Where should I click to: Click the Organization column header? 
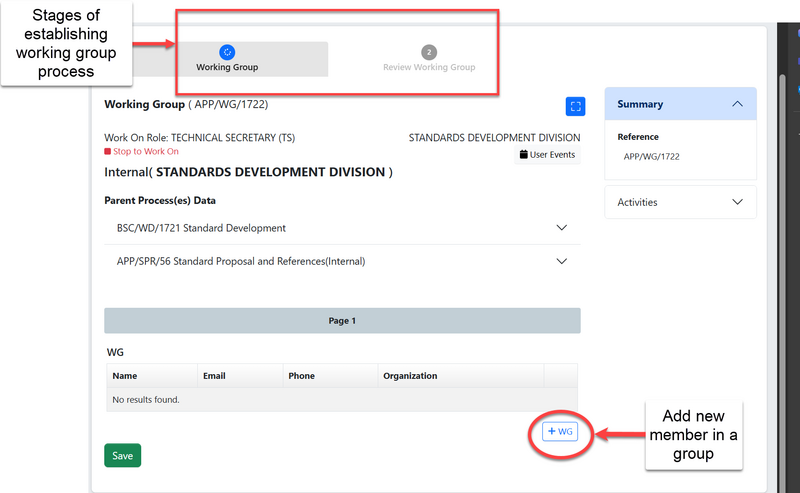tap(410, 376)
